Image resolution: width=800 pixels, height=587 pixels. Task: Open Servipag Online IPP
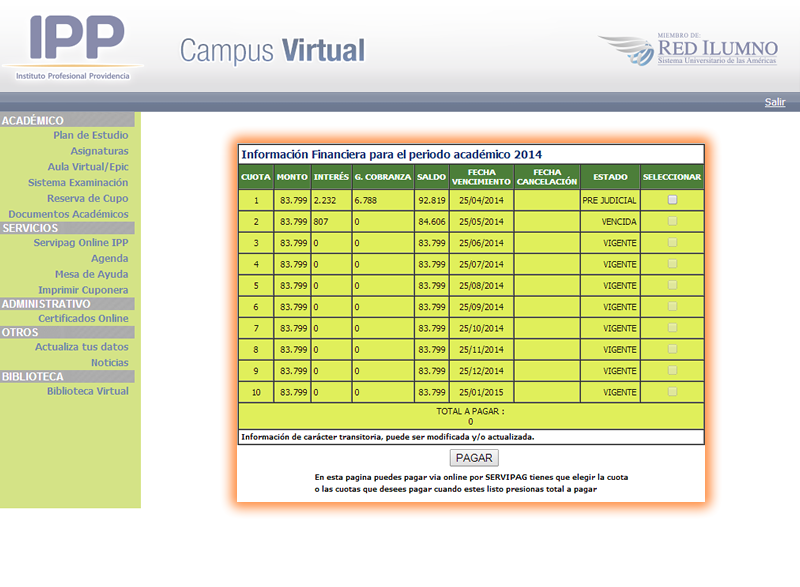(x=80, y=243)
